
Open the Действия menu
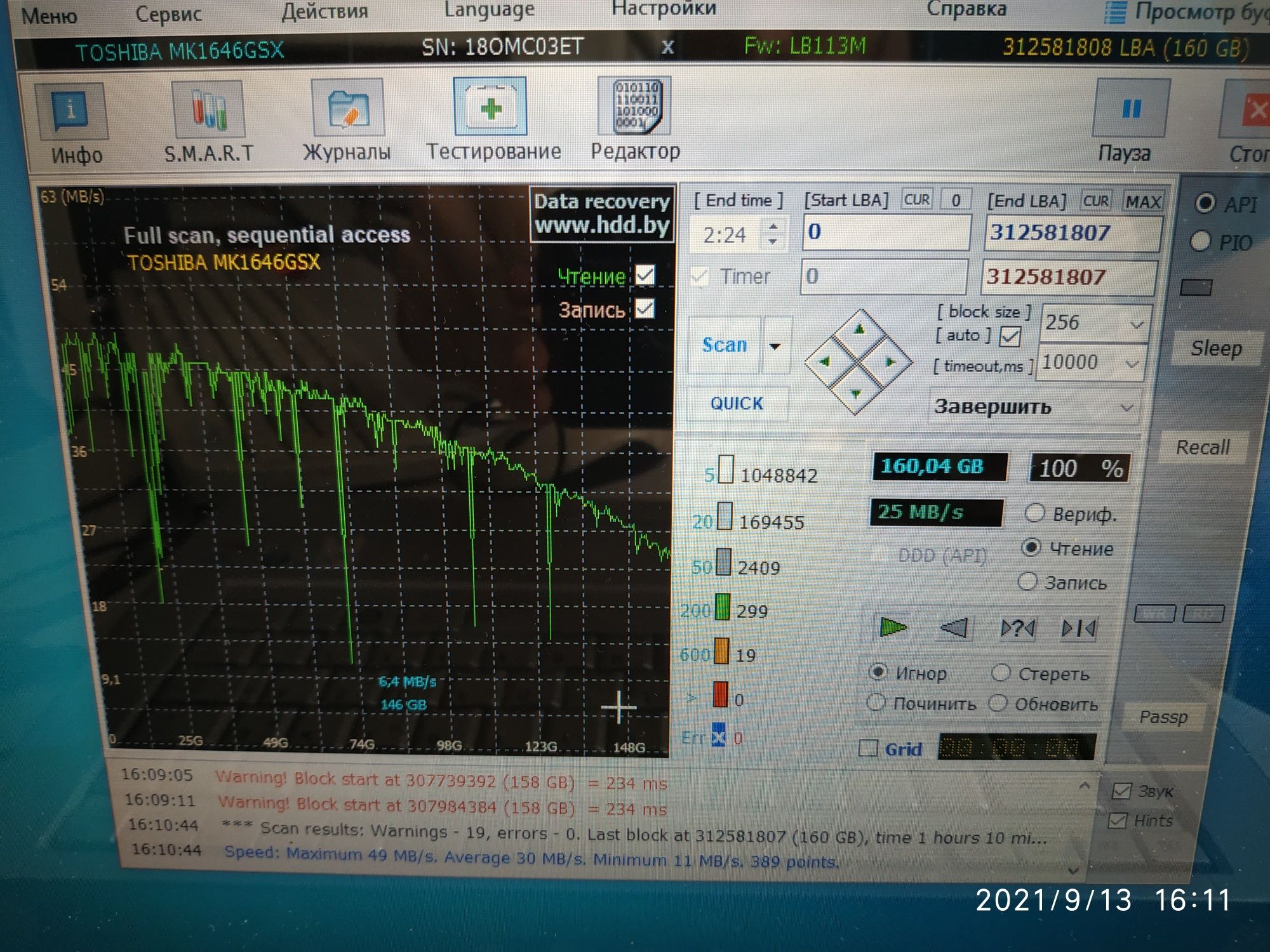point(325,12)
